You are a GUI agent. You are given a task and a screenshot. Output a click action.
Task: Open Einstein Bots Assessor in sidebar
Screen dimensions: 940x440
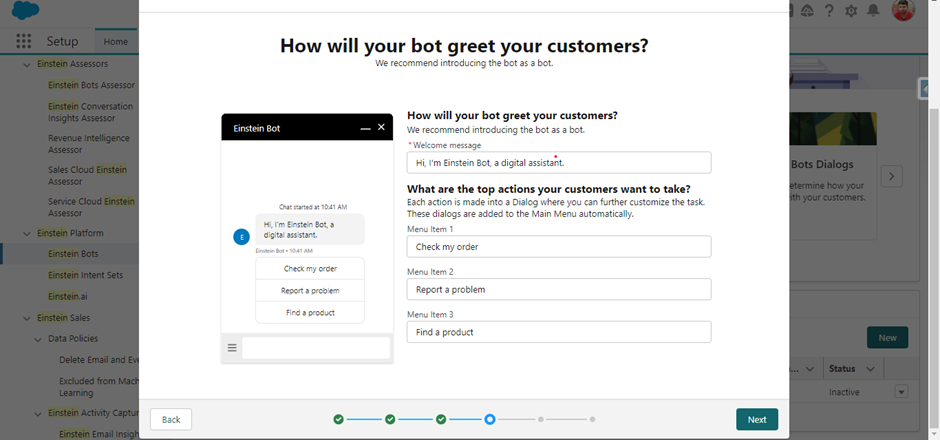tap(91, 85)
